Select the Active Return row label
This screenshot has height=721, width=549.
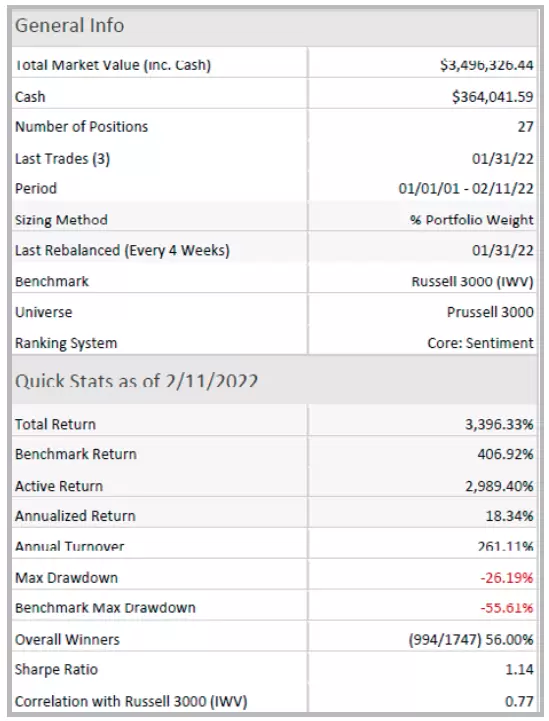tap(59, 486)
